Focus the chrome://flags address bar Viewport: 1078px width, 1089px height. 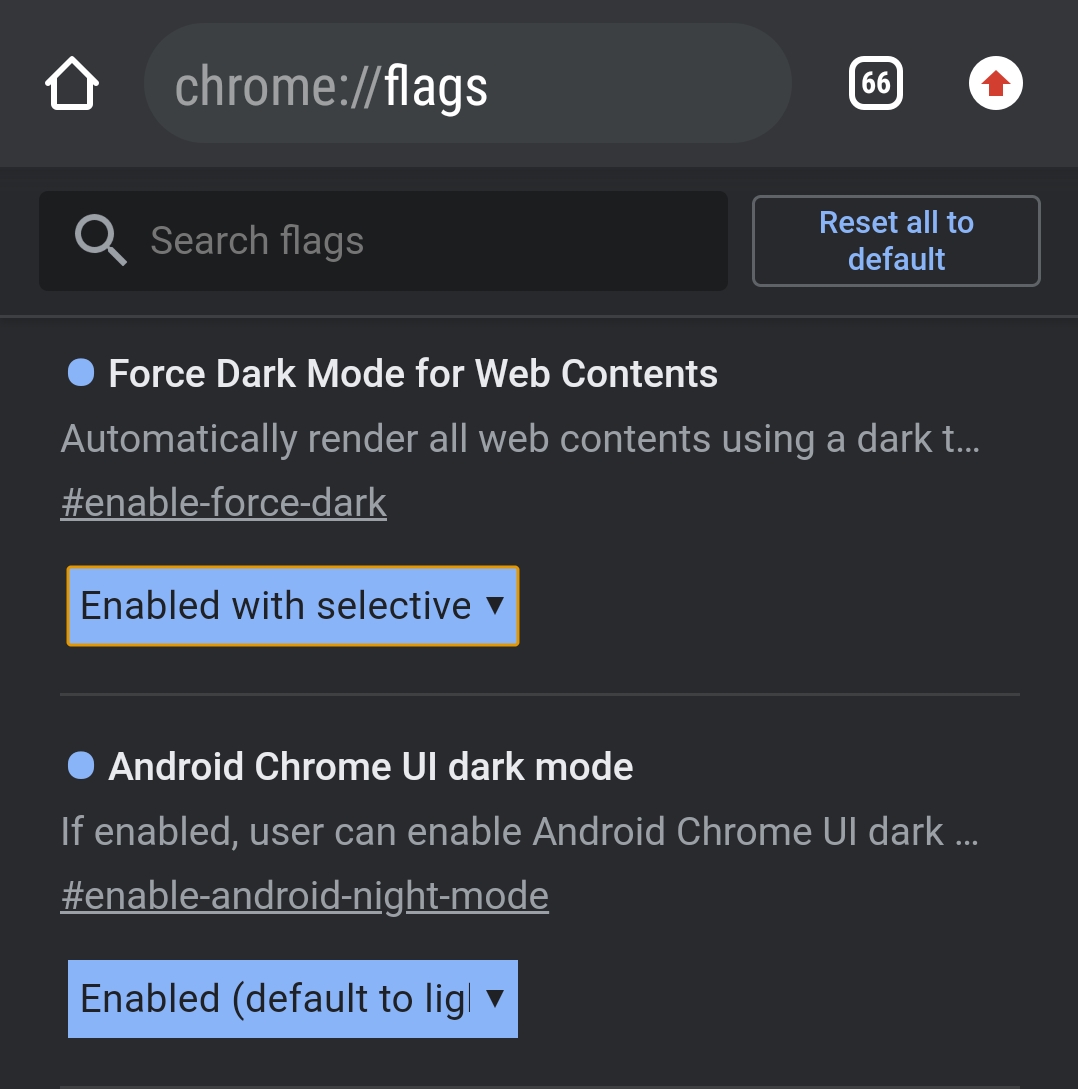[x=467, y=85]
